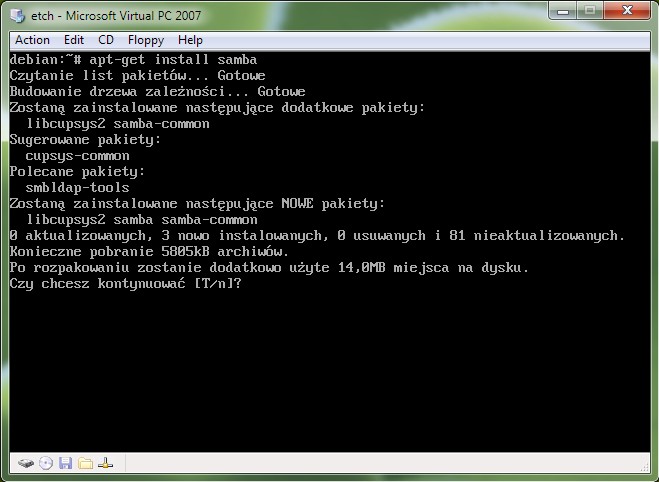Click the hard disk status icon

pos(26,464)
